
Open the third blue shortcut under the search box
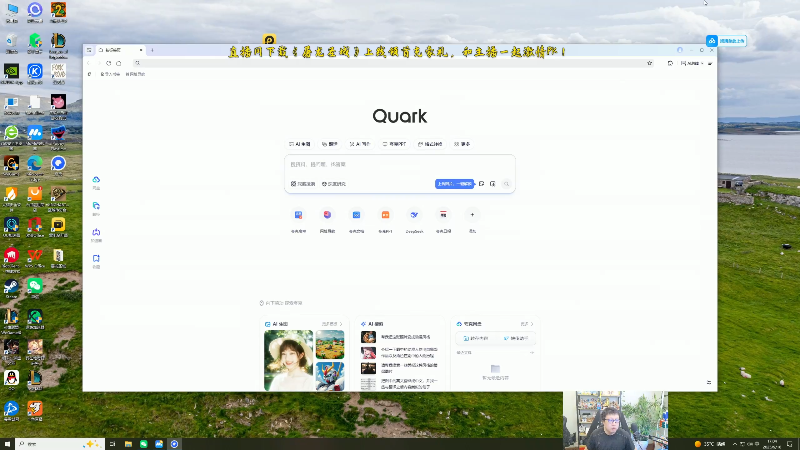[x=357, y=215]
